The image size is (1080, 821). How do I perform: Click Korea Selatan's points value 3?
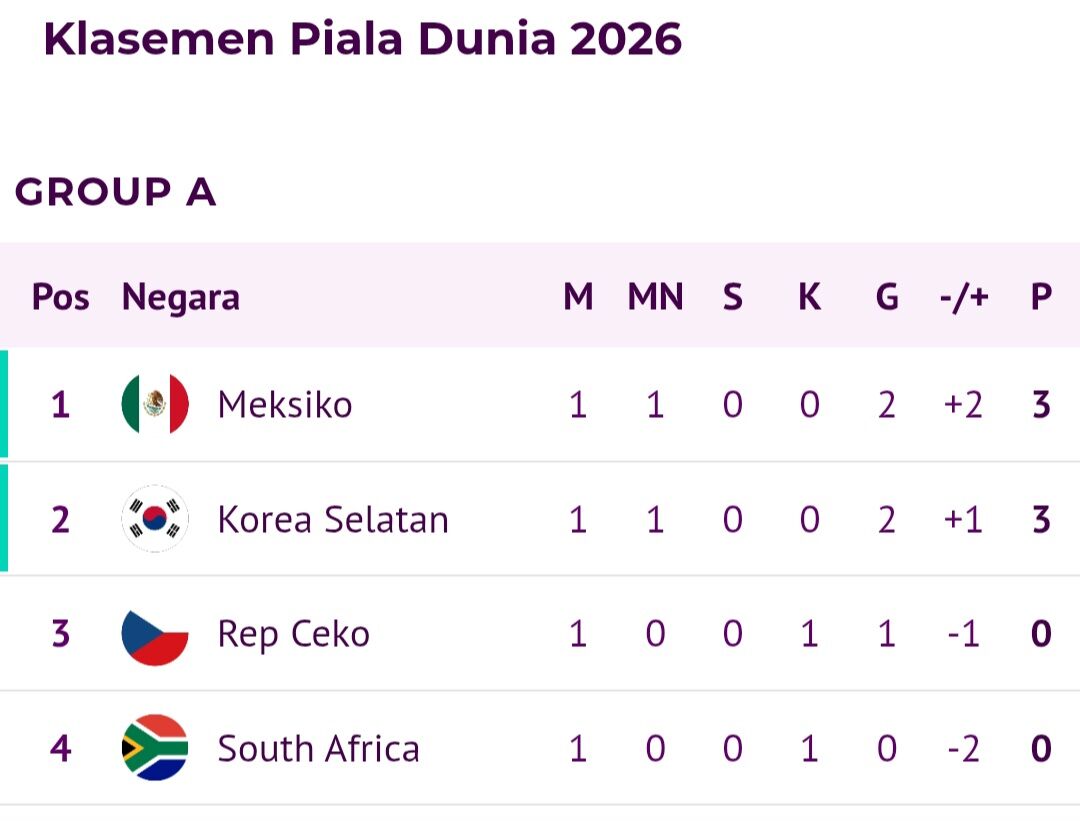point(1041,519)
